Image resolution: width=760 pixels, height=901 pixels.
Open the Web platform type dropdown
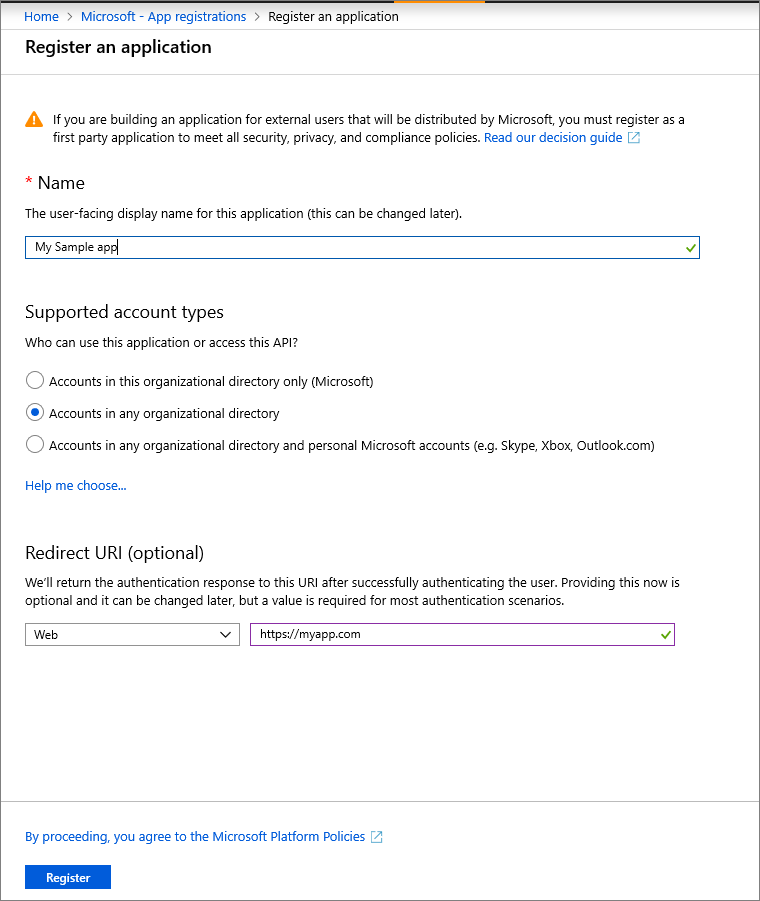coord(132,634)
